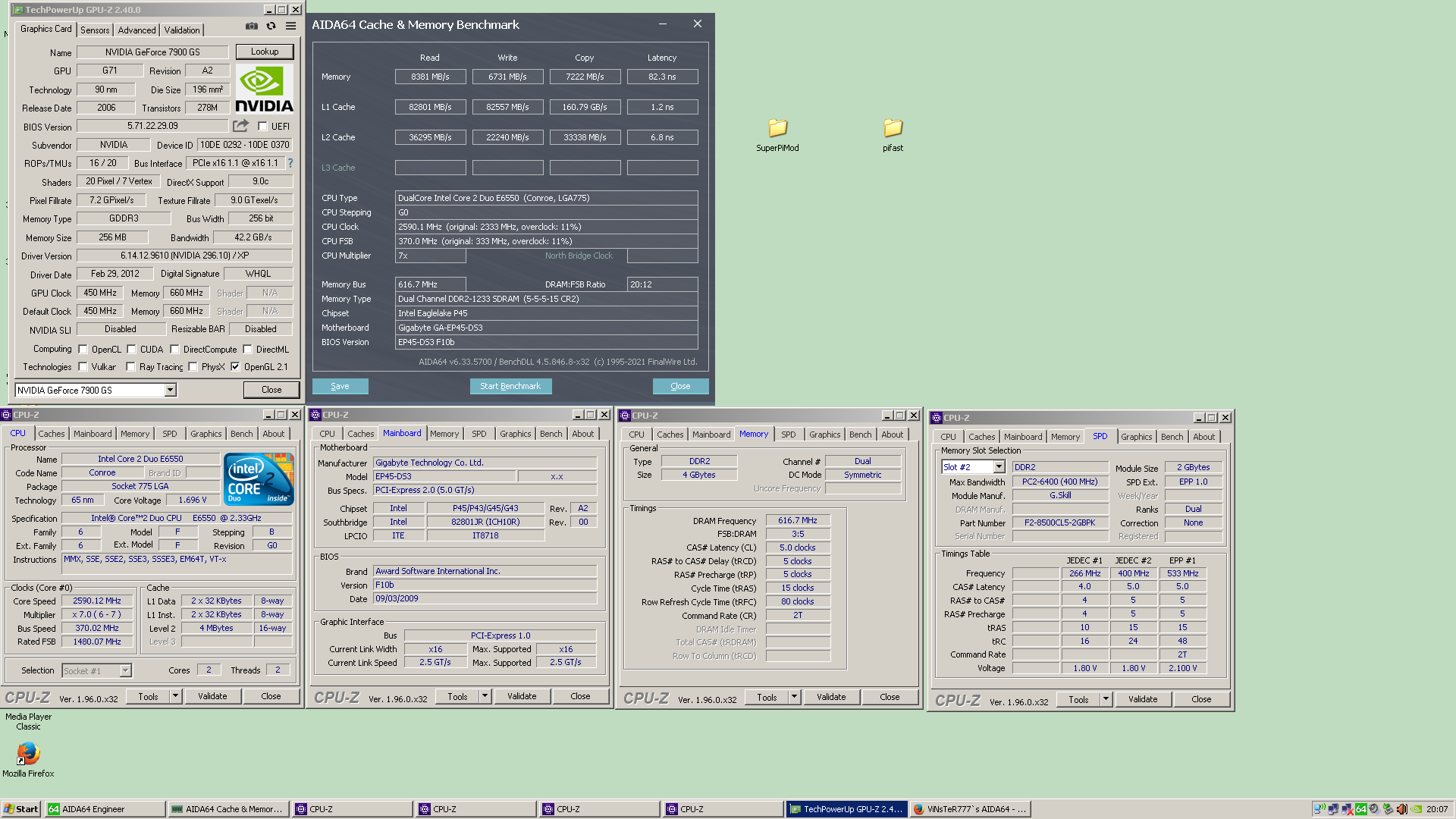Click AIDA64 tray icon showing 64

1360,809
